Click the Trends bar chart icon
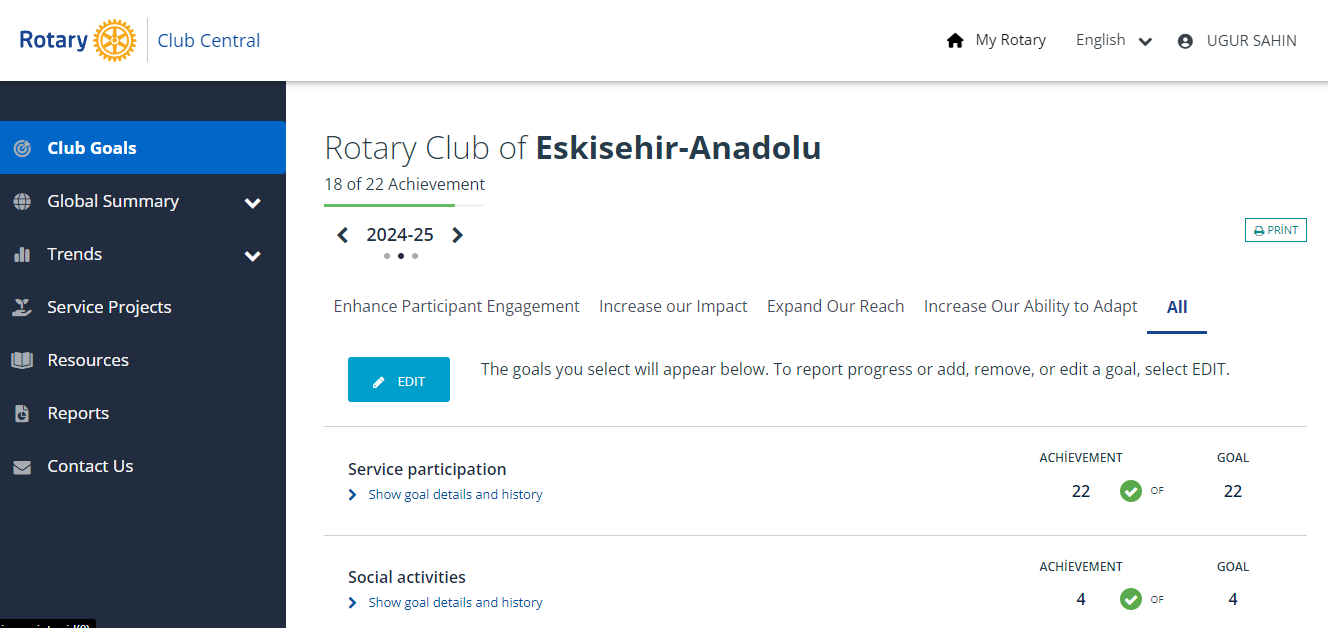Viewport: 1328px width, 628px height. click(x=22, y=254)
